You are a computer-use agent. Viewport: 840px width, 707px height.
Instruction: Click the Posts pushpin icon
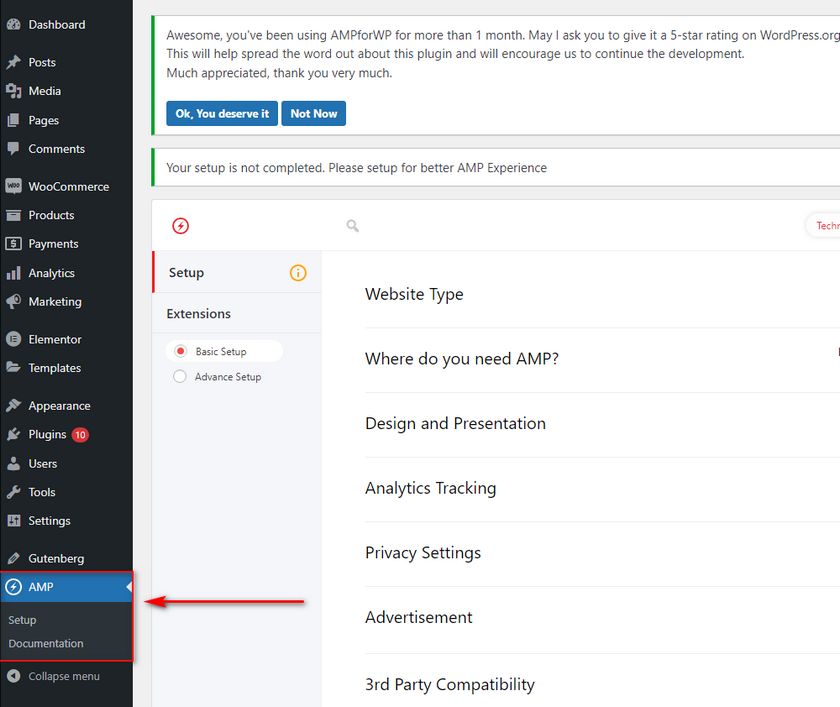click(13, 62)
